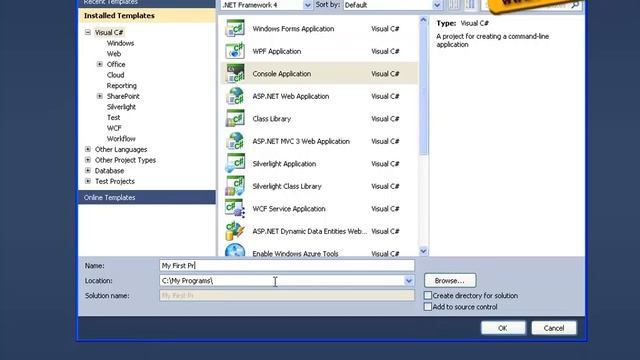
Task: Click the 'WPF Application' template name
Action: click(x=277, y=51)
